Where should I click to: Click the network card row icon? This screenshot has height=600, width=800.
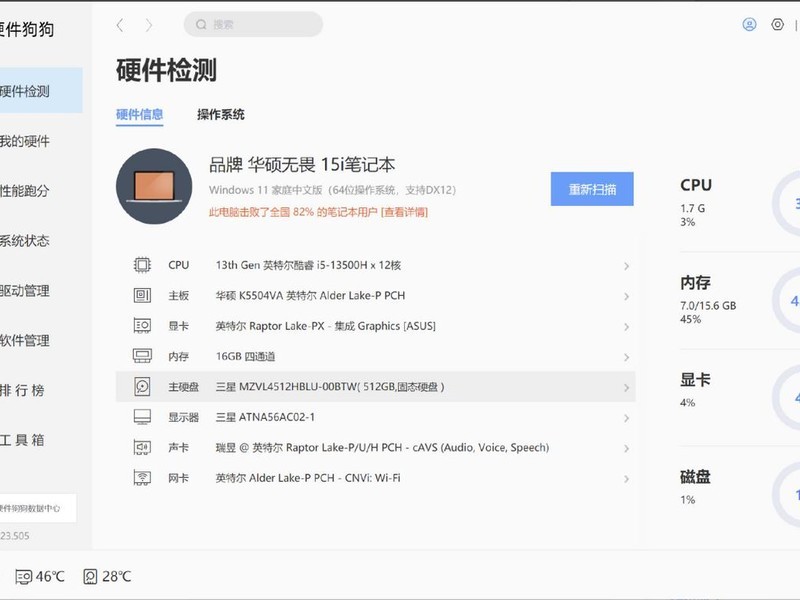(142, 478)
